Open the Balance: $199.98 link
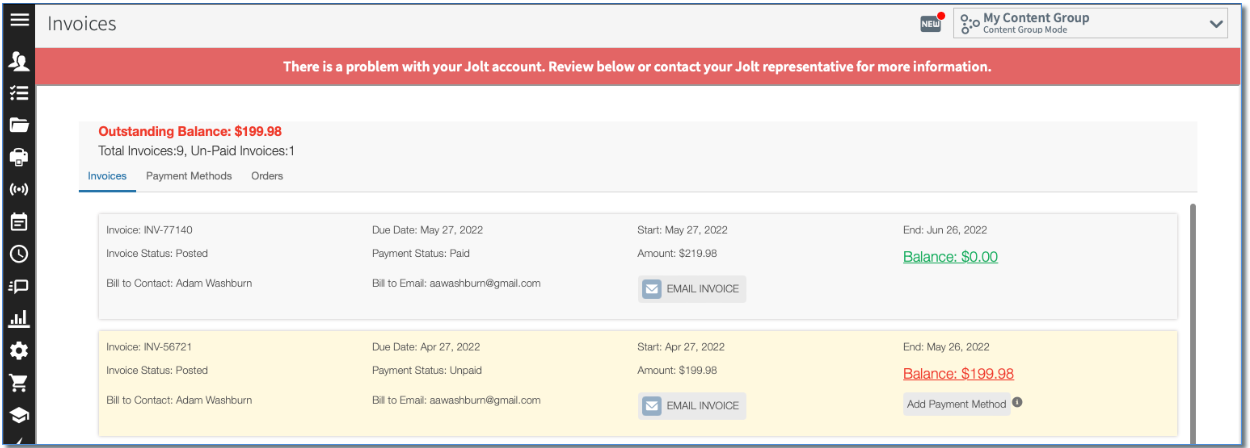The image size is (1250, 448). (958, 374)
